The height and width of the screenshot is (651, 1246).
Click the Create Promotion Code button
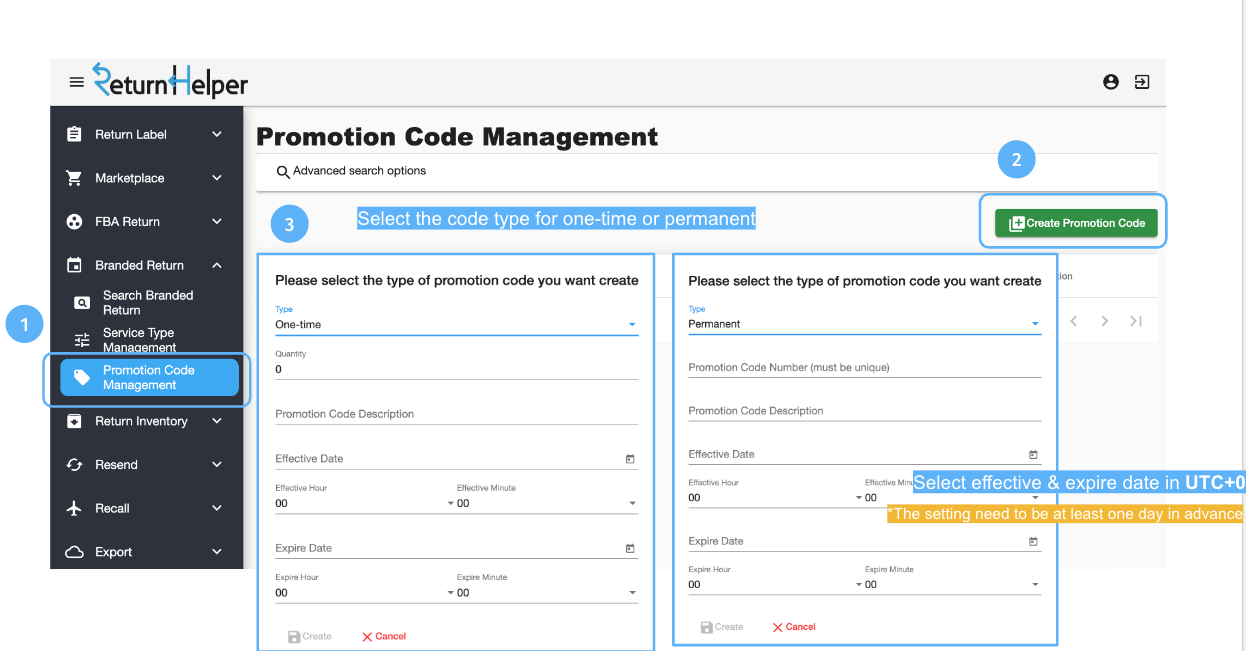[1074, 221]
